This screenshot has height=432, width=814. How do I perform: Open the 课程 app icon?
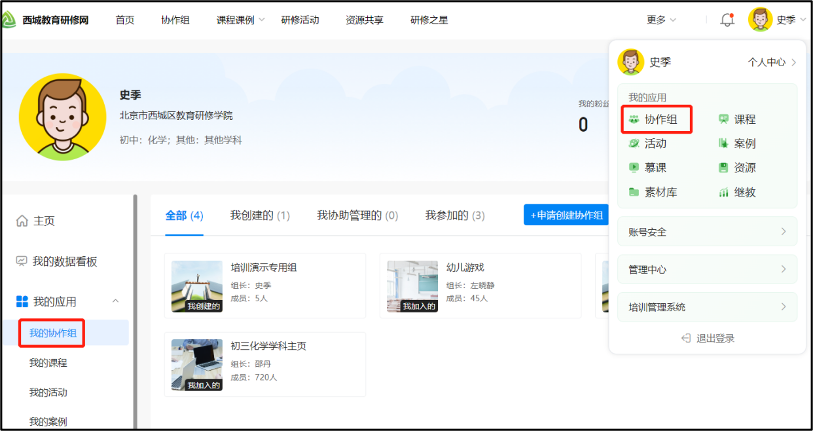[x=723, y=120]
